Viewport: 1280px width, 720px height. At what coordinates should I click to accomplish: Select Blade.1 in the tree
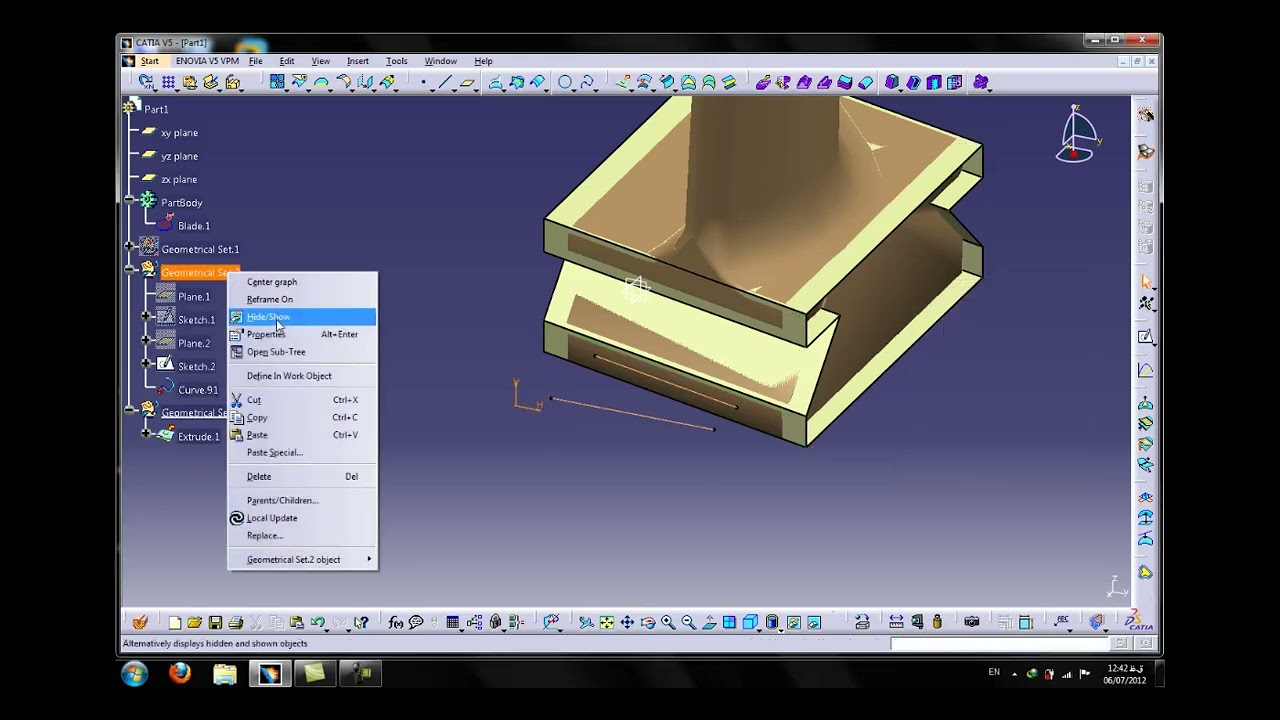pyautogui.click(x=193, y=226)
